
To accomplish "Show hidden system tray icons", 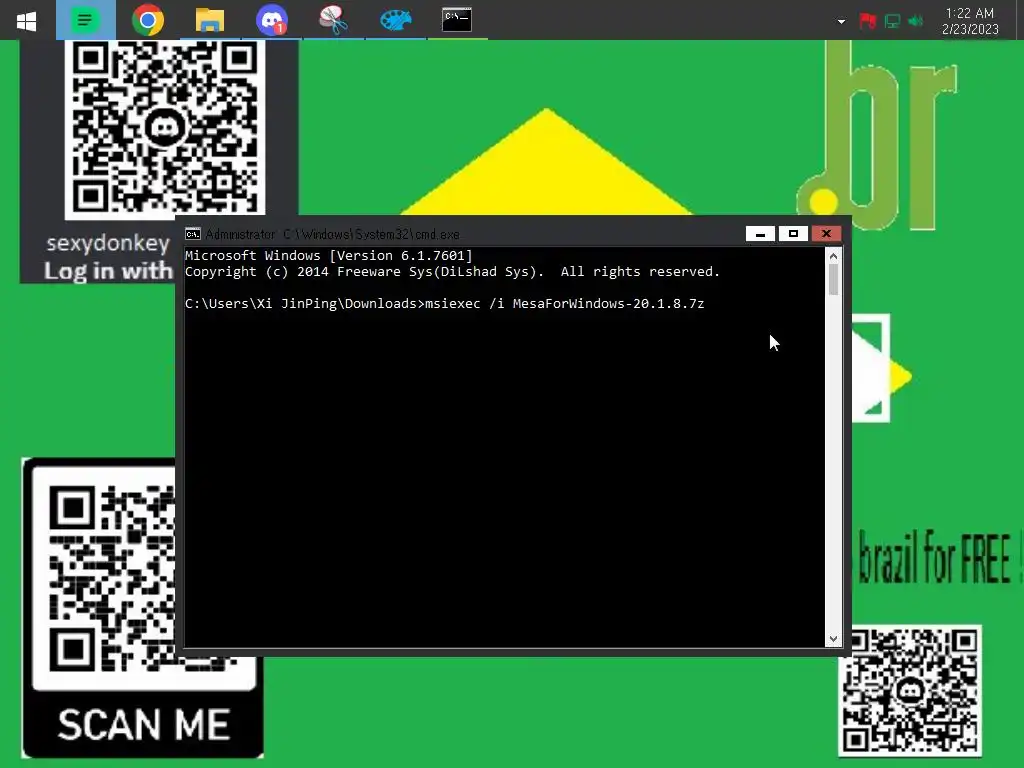I will tap(841, 22).
